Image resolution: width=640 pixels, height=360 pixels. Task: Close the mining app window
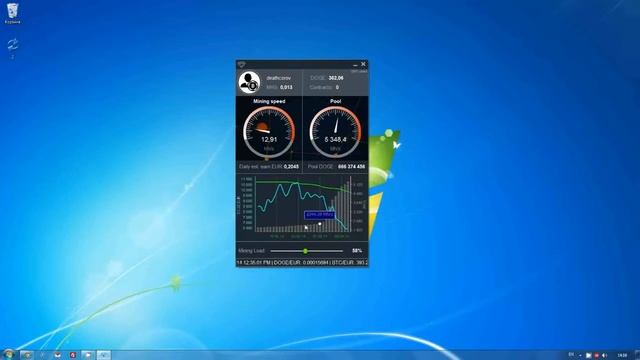click(363, 64)
